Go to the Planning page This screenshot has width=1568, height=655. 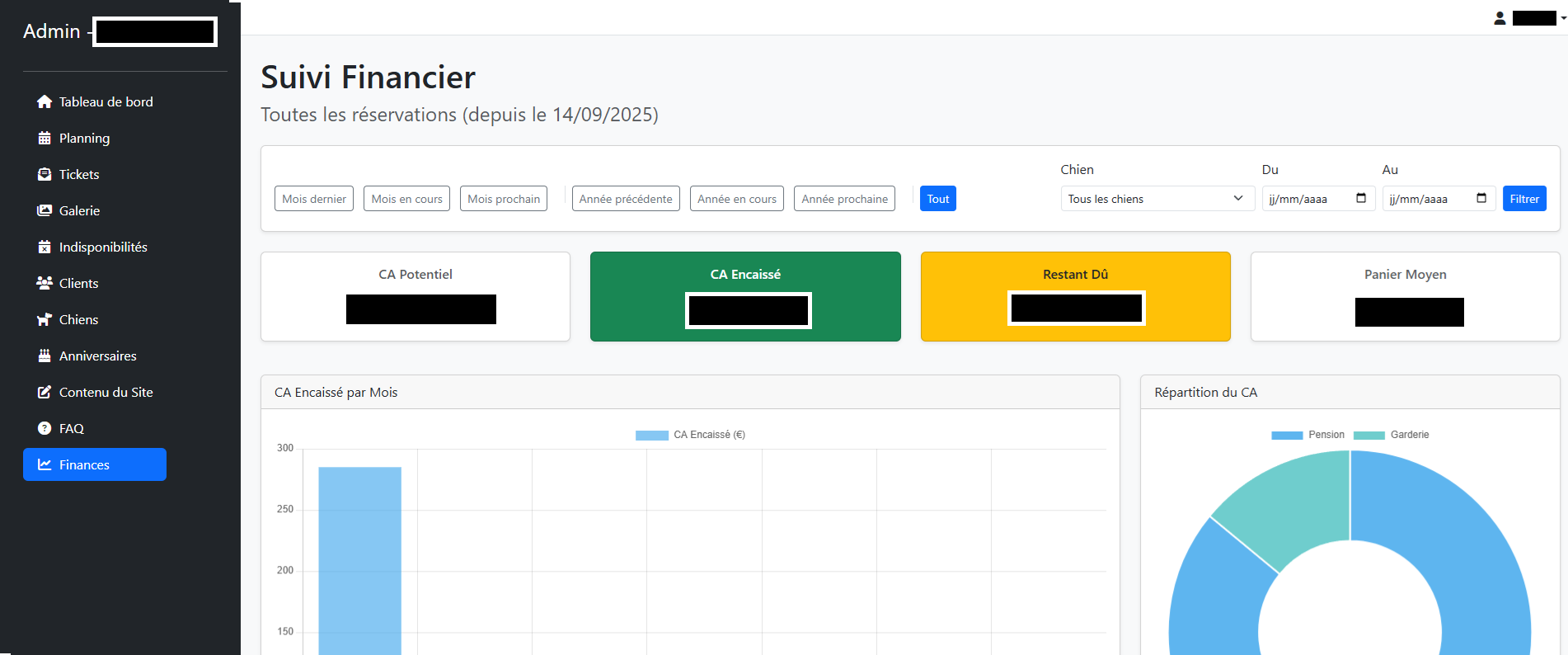(95, 138)
